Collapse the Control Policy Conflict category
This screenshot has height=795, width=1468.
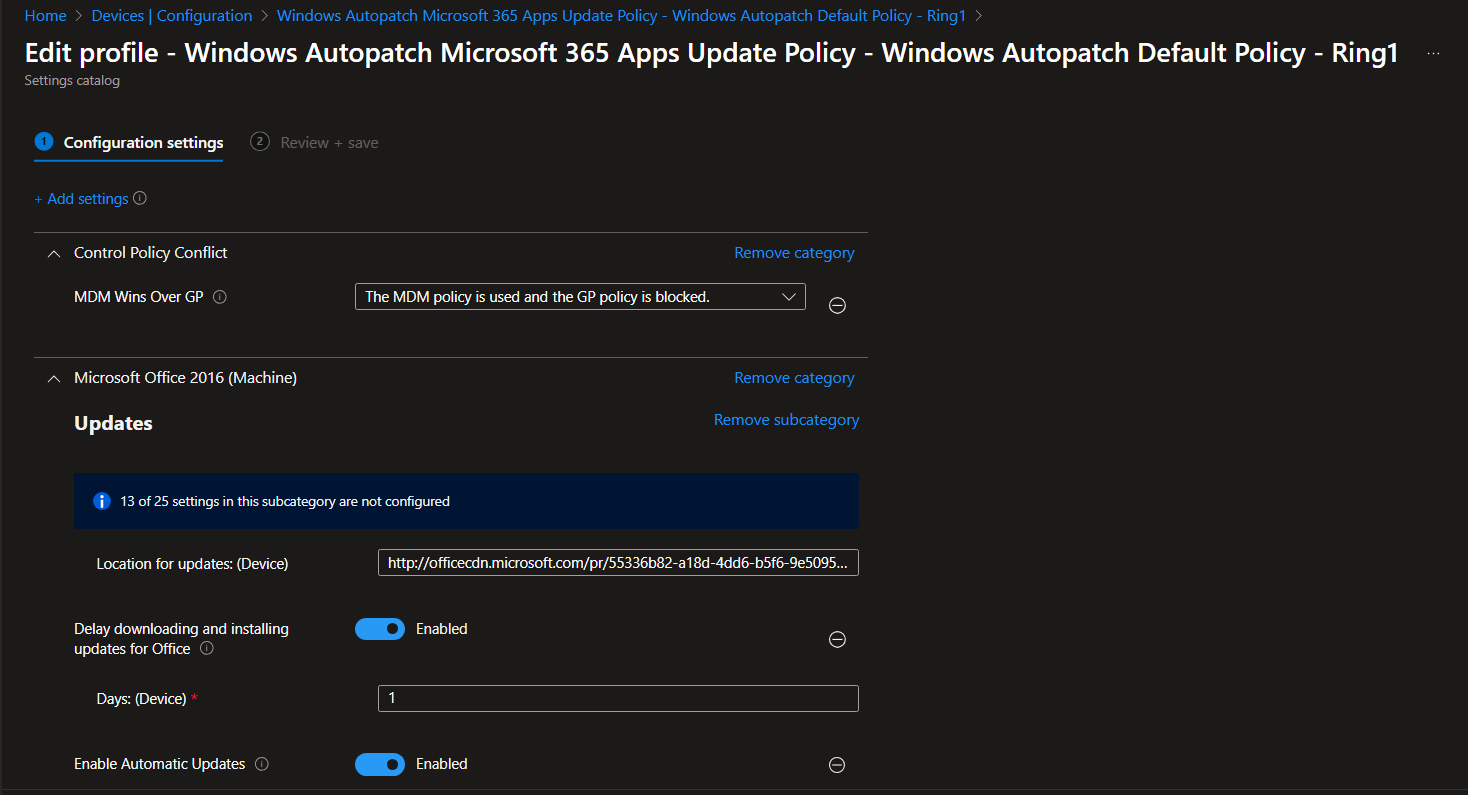(x=53, y=253)
